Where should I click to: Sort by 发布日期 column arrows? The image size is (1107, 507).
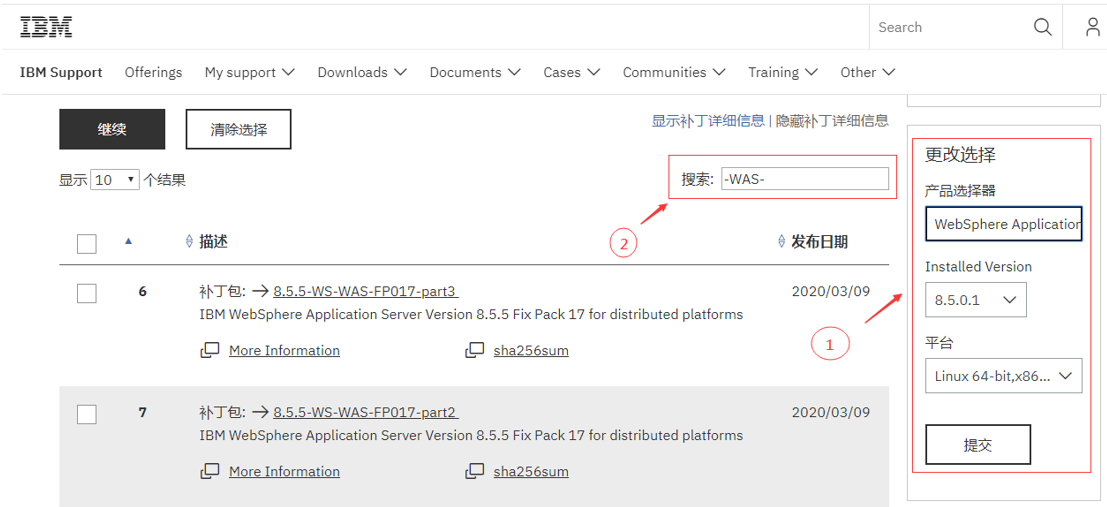click(x=781, y=241)
